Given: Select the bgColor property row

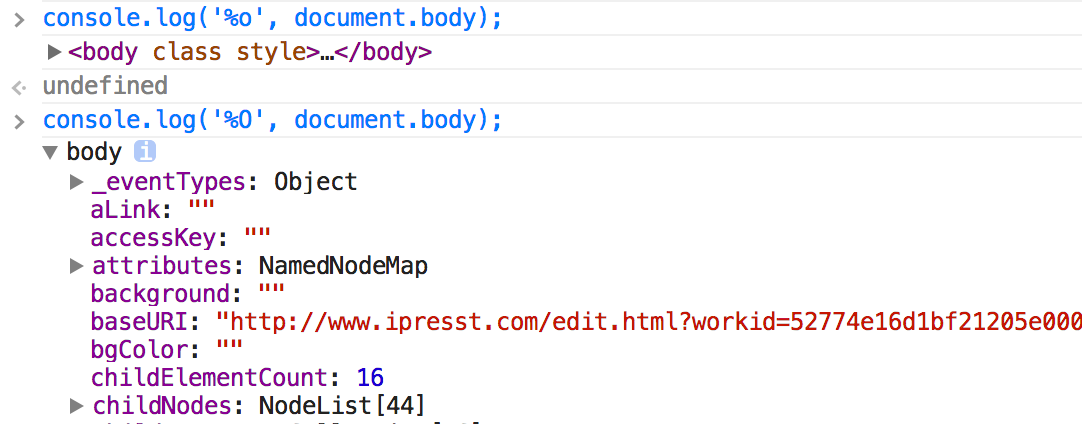Looking at the screenshot, I should tap(139, 350).
